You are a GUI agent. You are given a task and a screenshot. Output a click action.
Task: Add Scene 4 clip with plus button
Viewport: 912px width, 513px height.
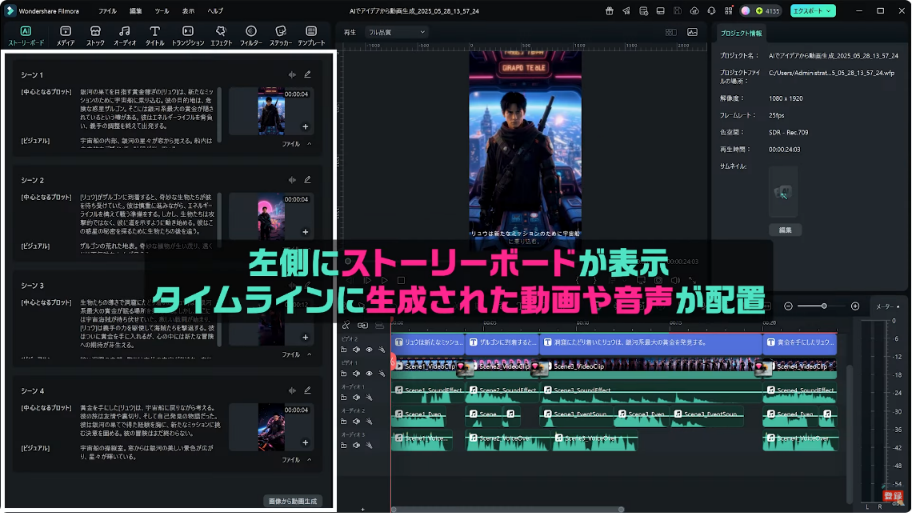tap(305, 442)
